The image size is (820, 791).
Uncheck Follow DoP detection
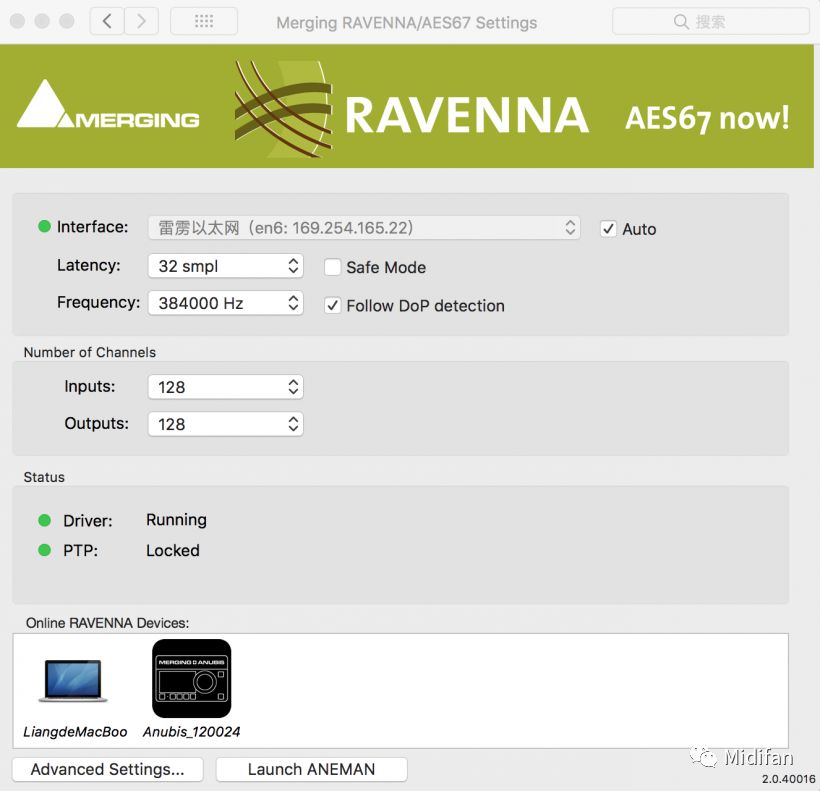click(333, 306)
